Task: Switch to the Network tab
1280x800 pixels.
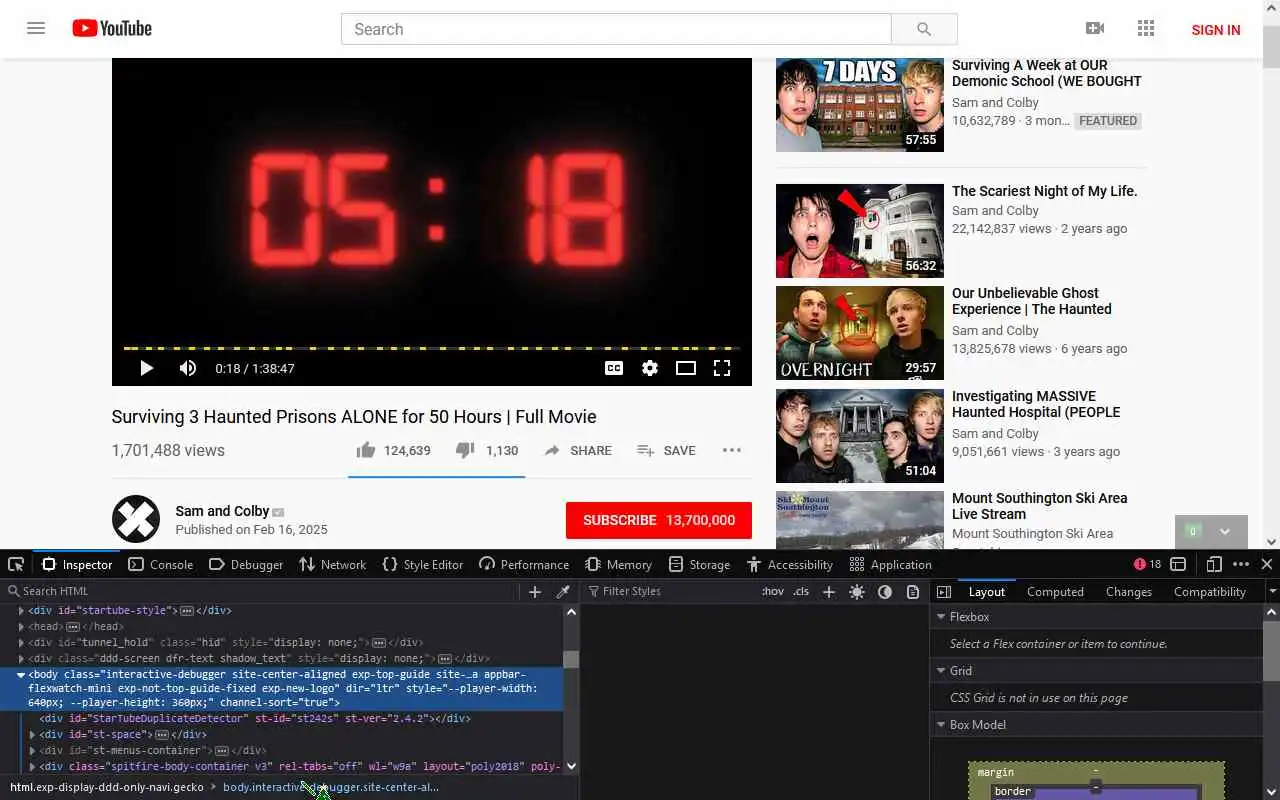Action: click(333, 564)
